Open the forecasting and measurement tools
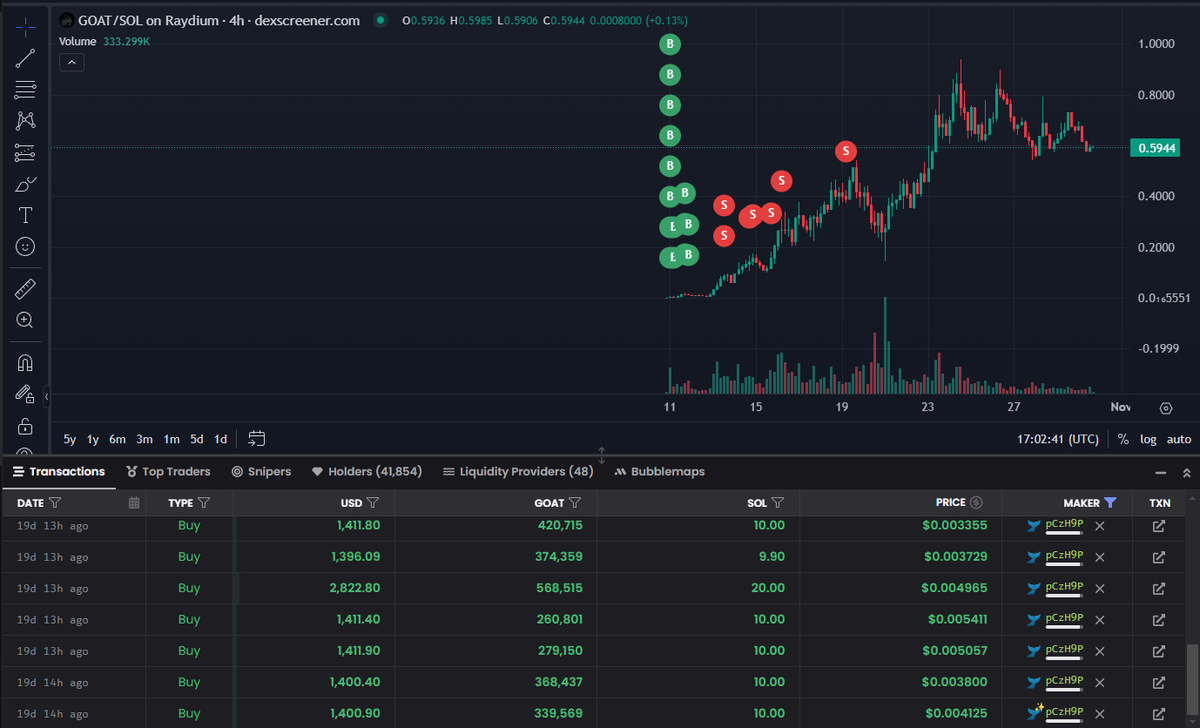The width and height of the screenshot is (1200, 728). click(x=25, y=153)
